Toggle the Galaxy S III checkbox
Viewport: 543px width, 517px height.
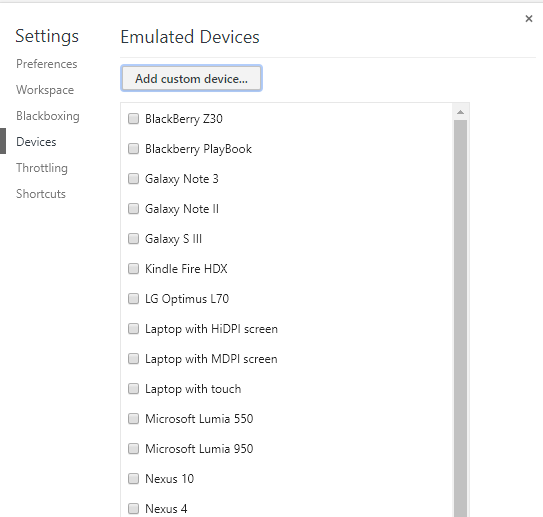coord(133,239)
